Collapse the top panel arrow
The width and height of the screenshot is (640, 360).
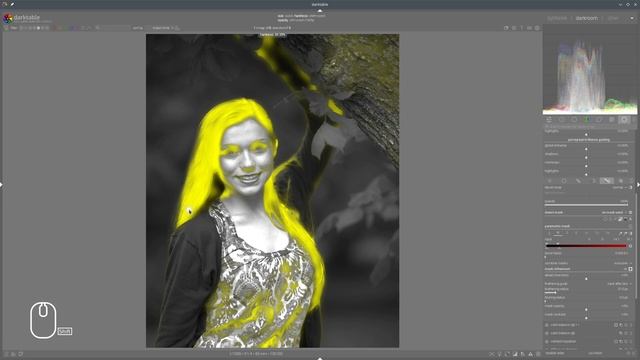click(320, 11)
